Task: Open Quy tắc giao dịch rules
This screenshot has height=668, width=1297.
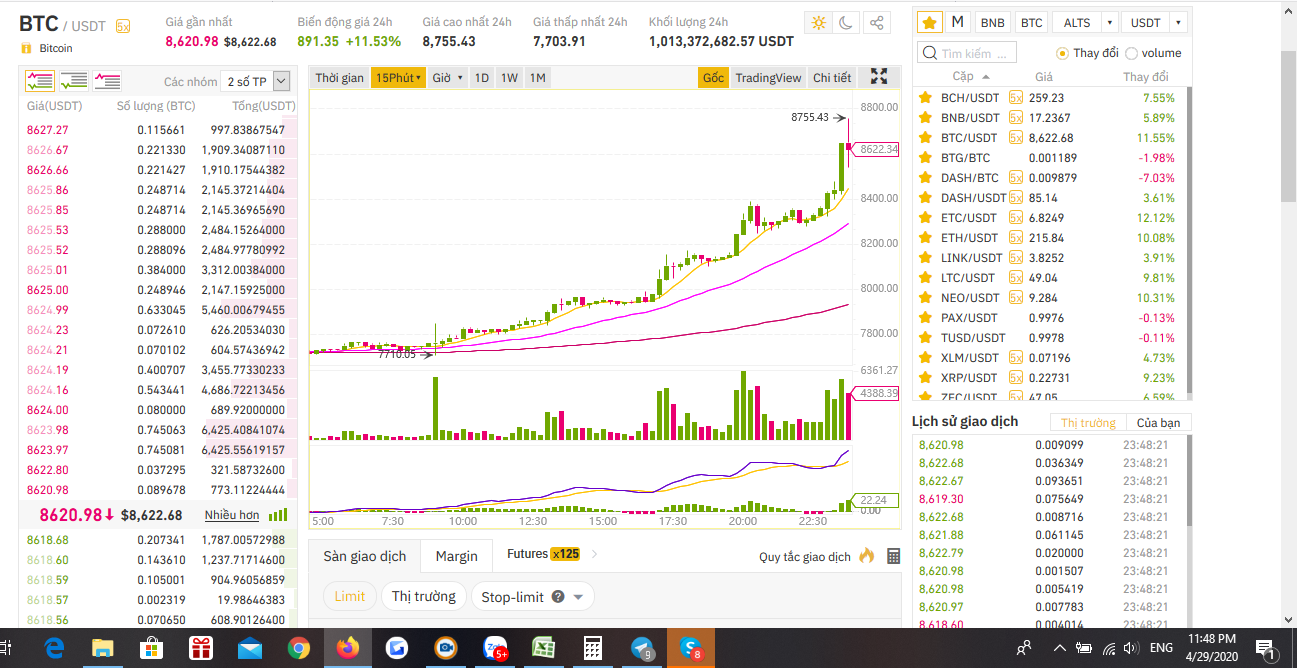Action: (805, 557)
